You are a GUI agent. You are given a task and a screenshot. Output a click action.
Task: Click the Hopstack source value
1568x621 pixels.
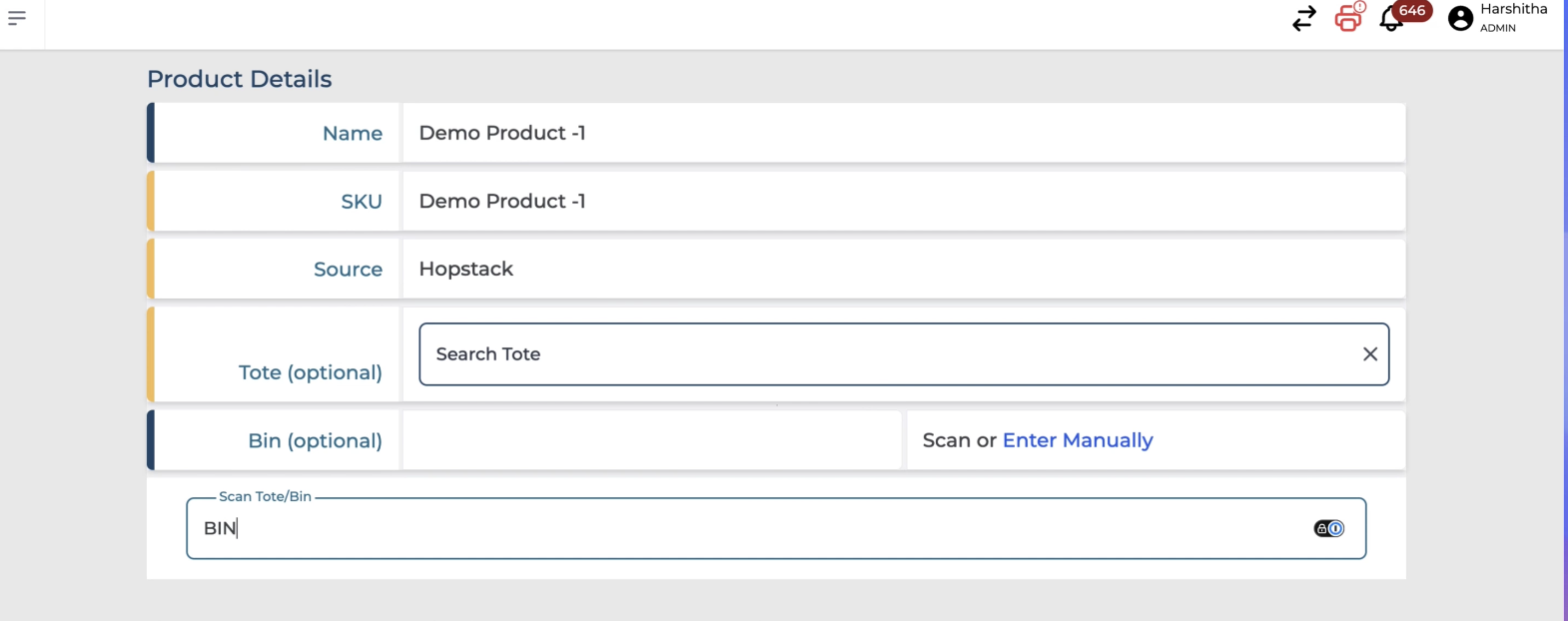466,269
